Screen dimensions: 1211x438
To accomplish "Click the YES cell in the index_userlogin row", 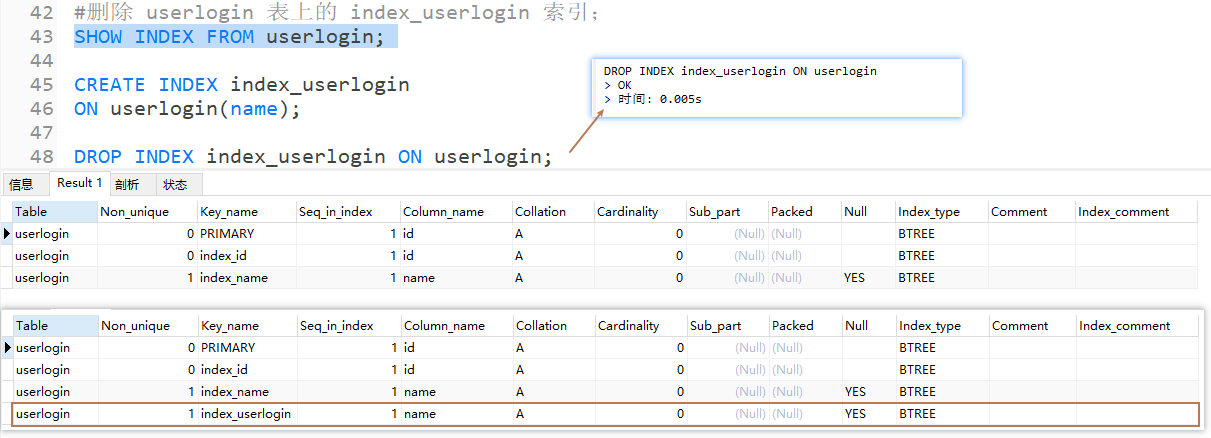I will point(855,414).
